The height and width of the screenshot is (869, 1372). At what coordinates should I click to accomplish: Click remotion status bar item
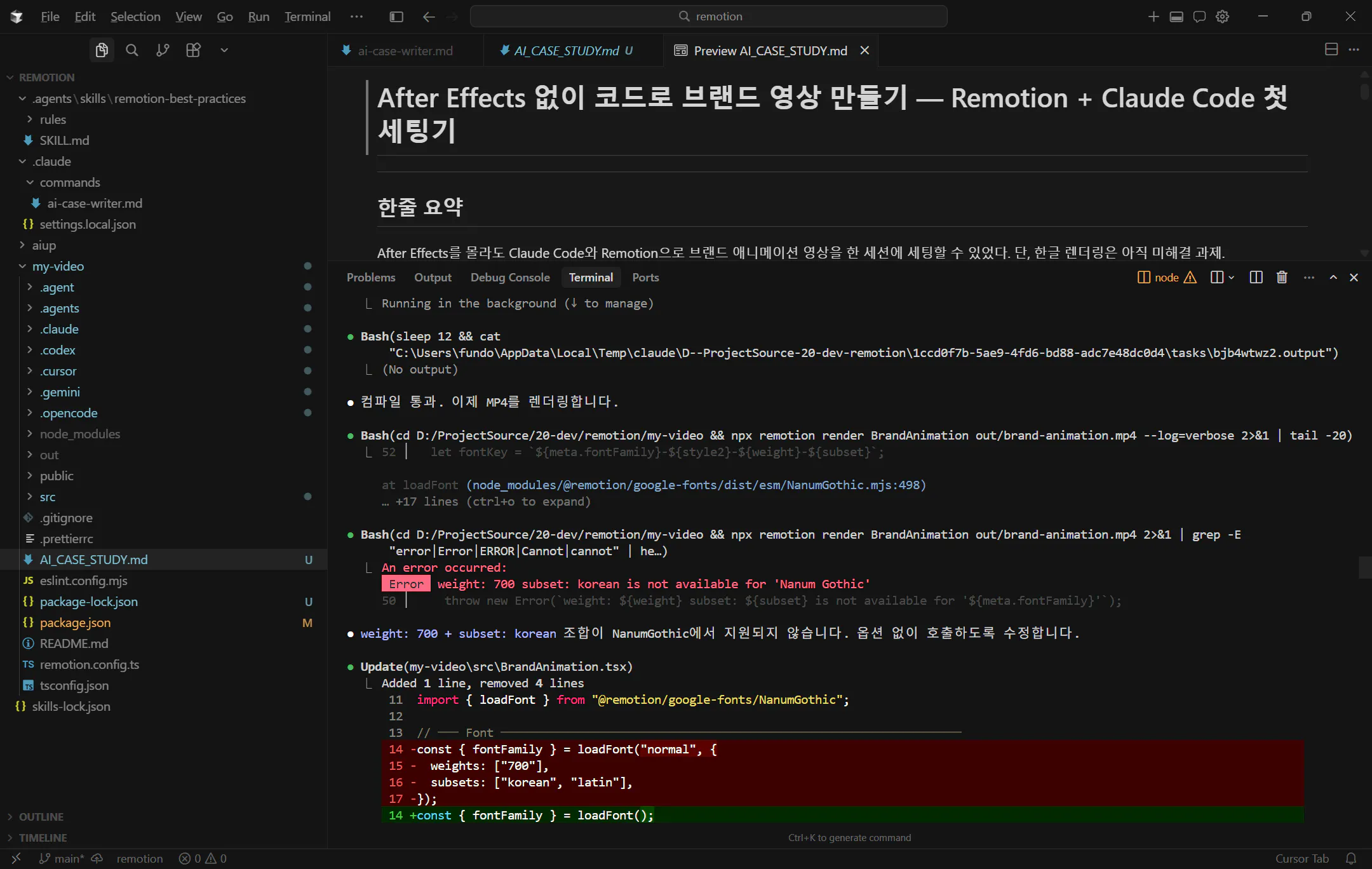pos(140,858)
